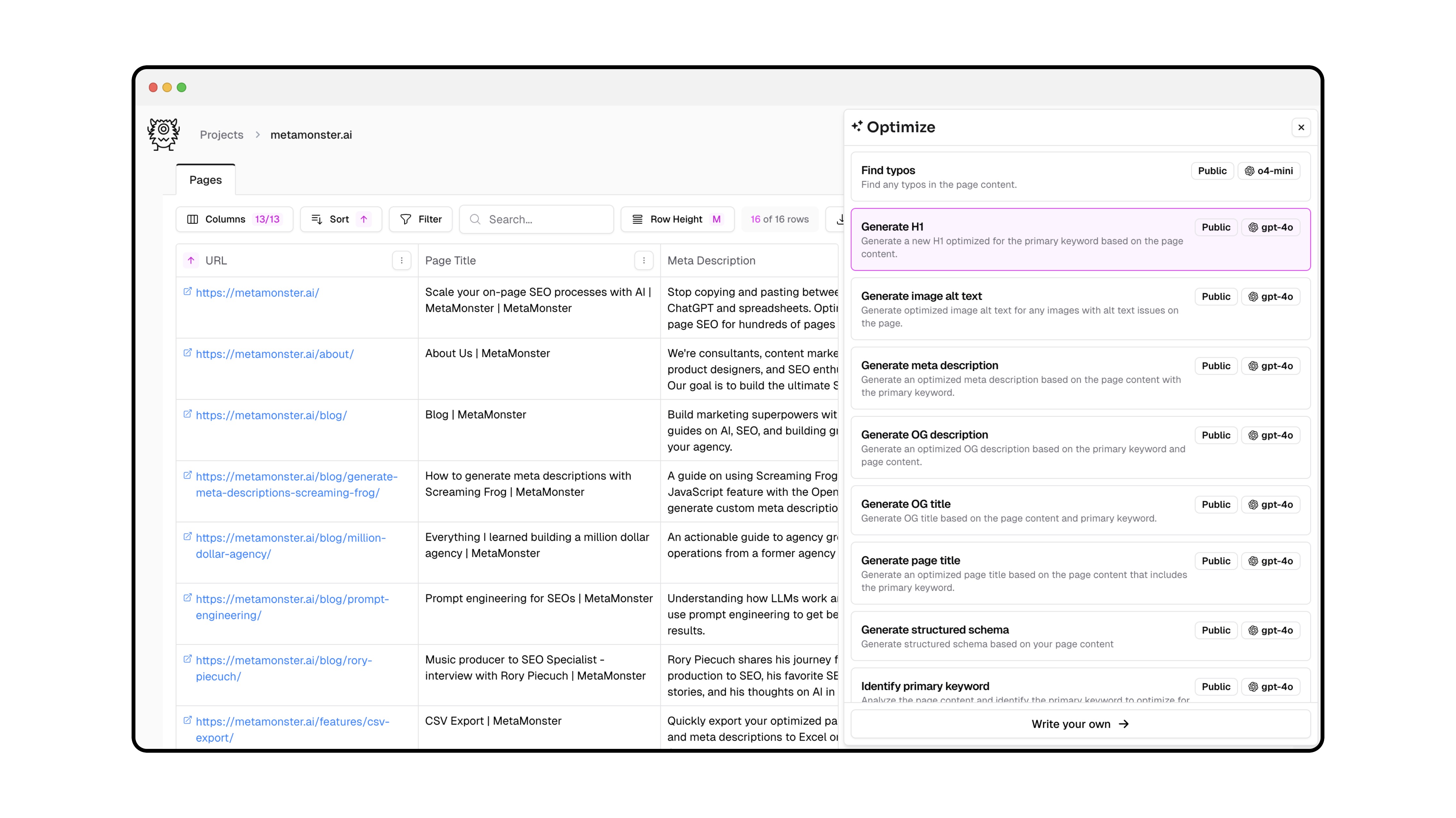The height and width of the screenshot is (818, 1456).
Task: Click the Meta Description column header
Action: [711, 261]
